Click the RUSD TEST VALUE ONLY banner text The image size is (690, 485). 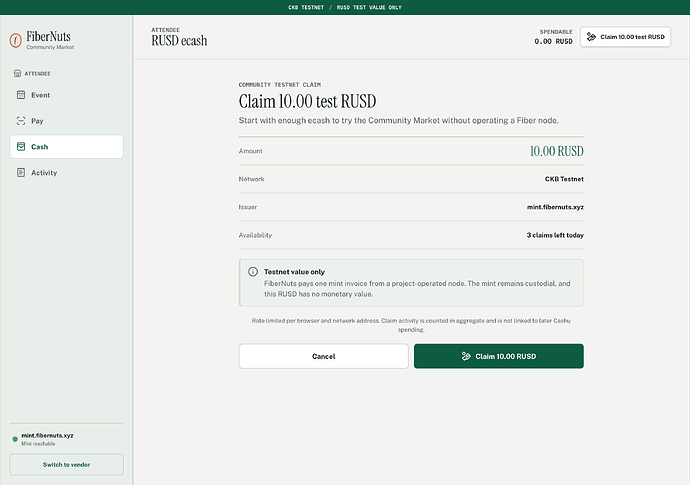point(369,7)
